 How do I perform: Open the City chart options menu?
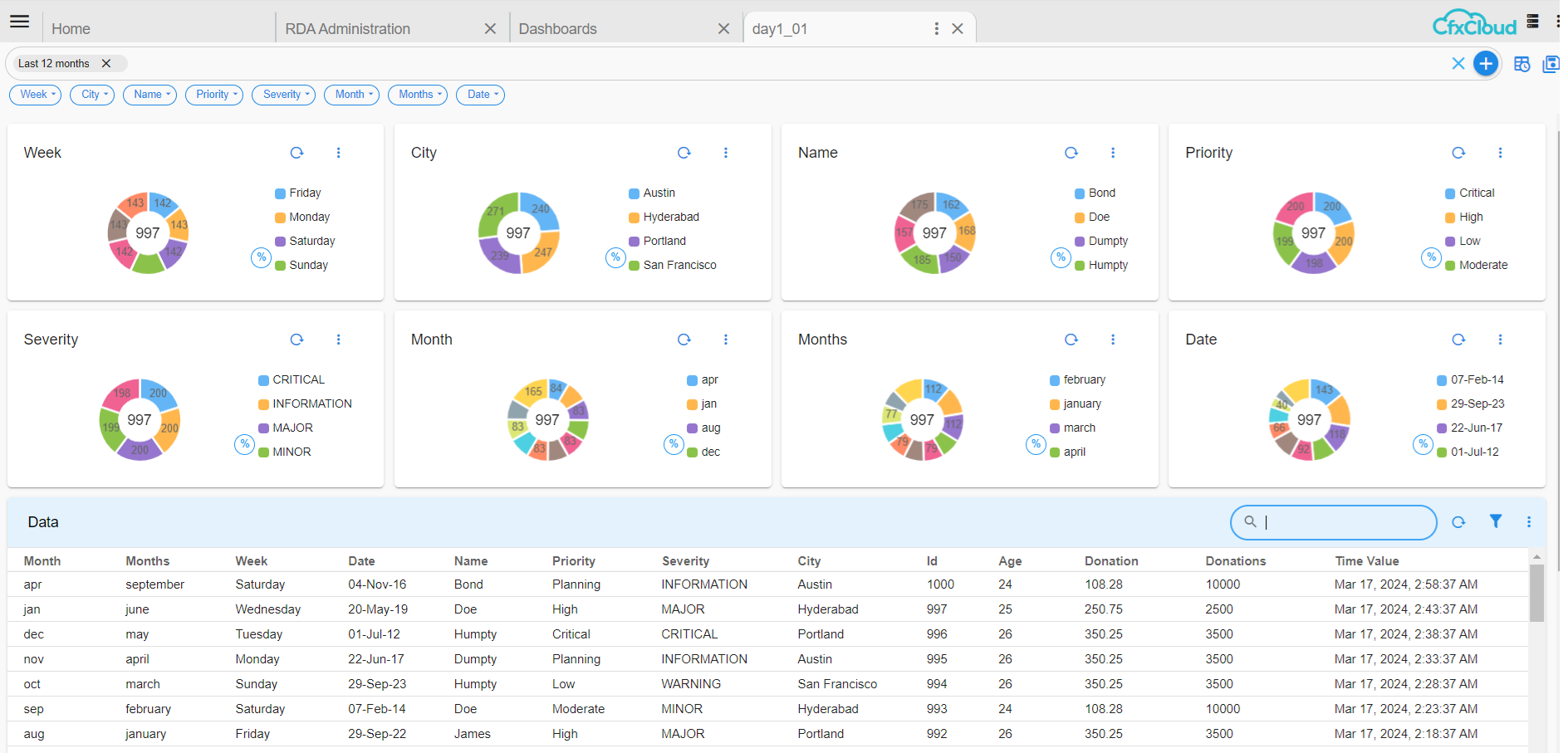click(x=725, y=153)
